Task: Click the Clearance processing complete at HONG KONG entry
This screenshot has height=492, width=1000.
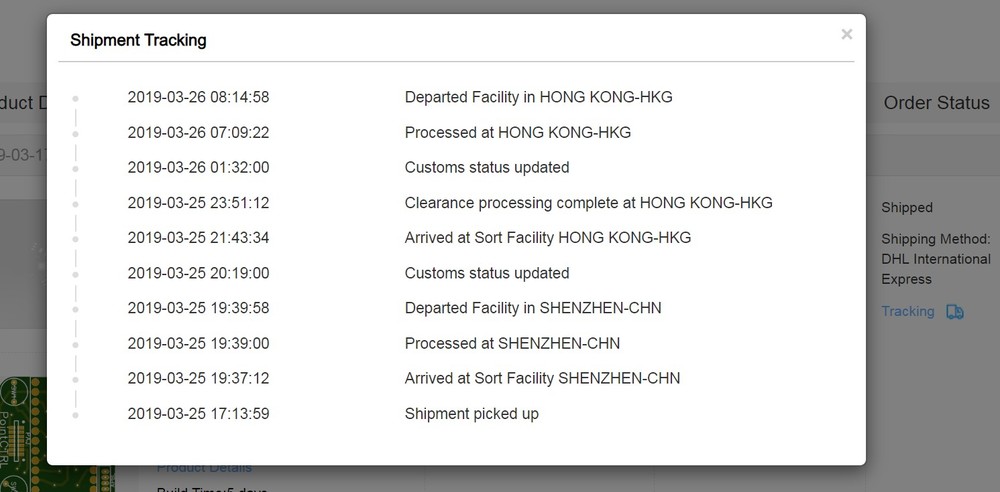Action: [588, 203]
